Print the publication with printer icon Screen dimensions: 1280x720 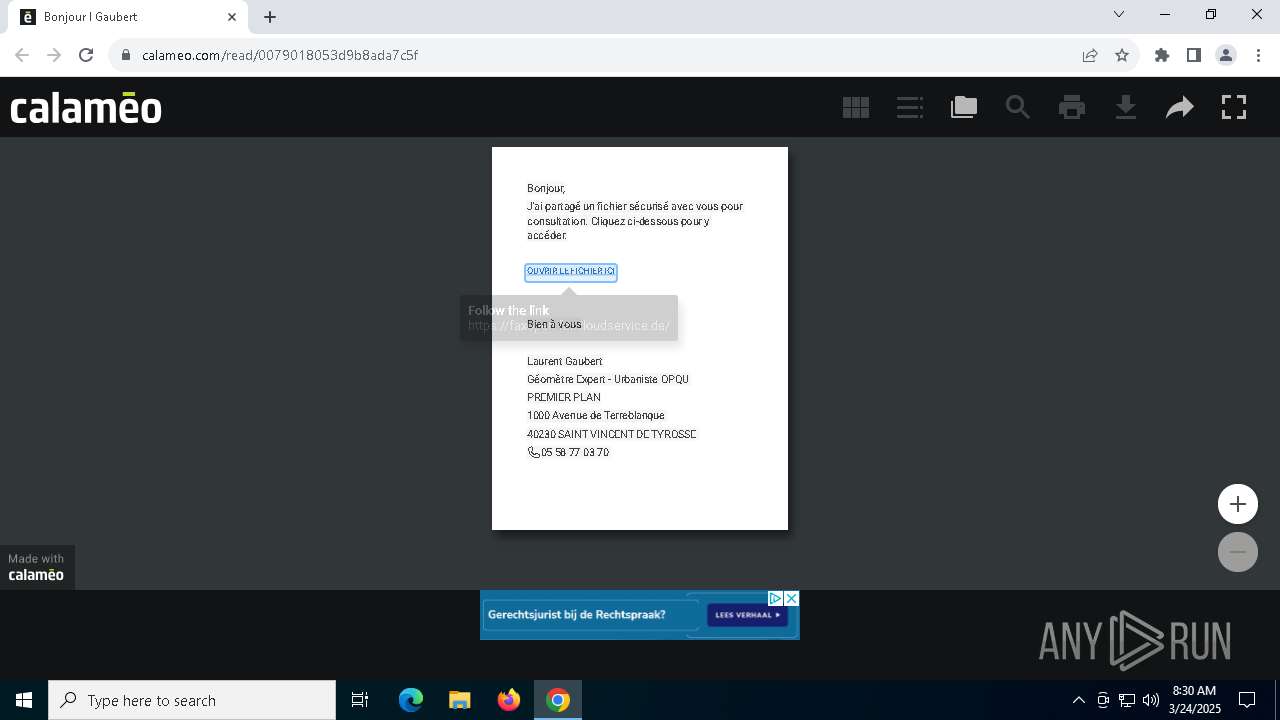(x=1072, y=107)
